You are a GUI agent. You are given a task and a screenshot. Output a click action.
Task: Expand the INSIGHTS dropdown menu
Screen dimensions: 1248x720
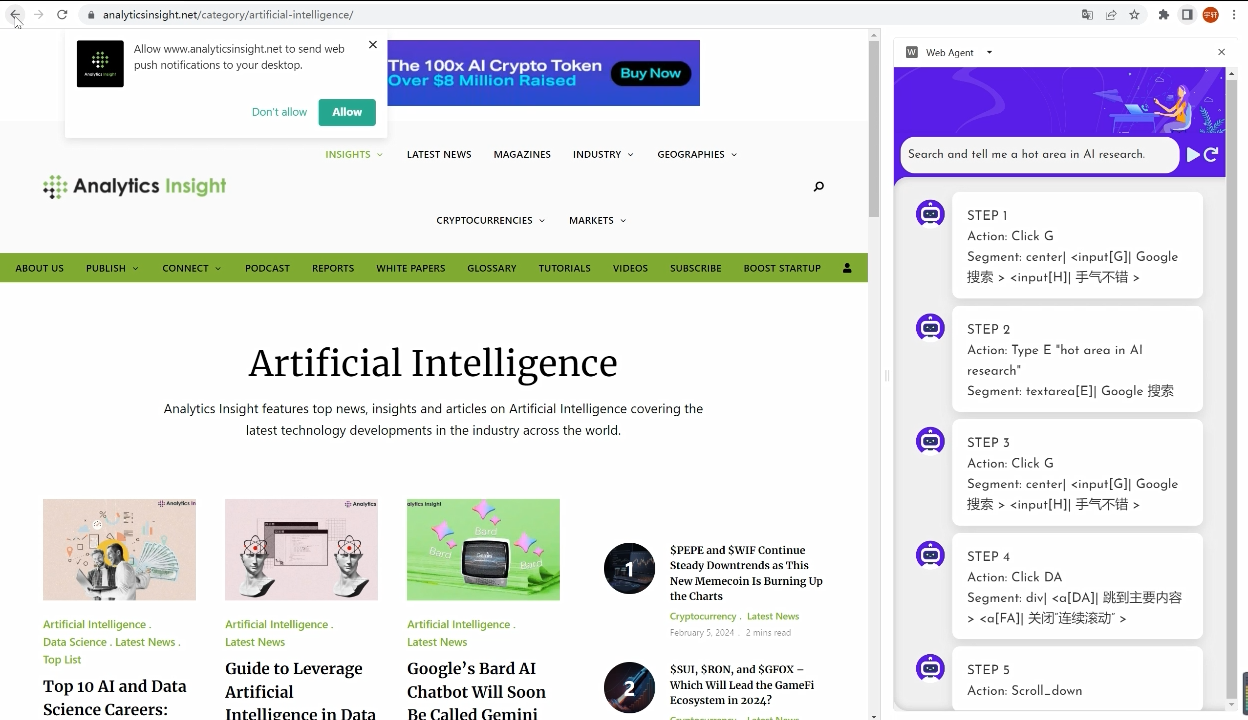pyautogui.click(x=354, y=154)
